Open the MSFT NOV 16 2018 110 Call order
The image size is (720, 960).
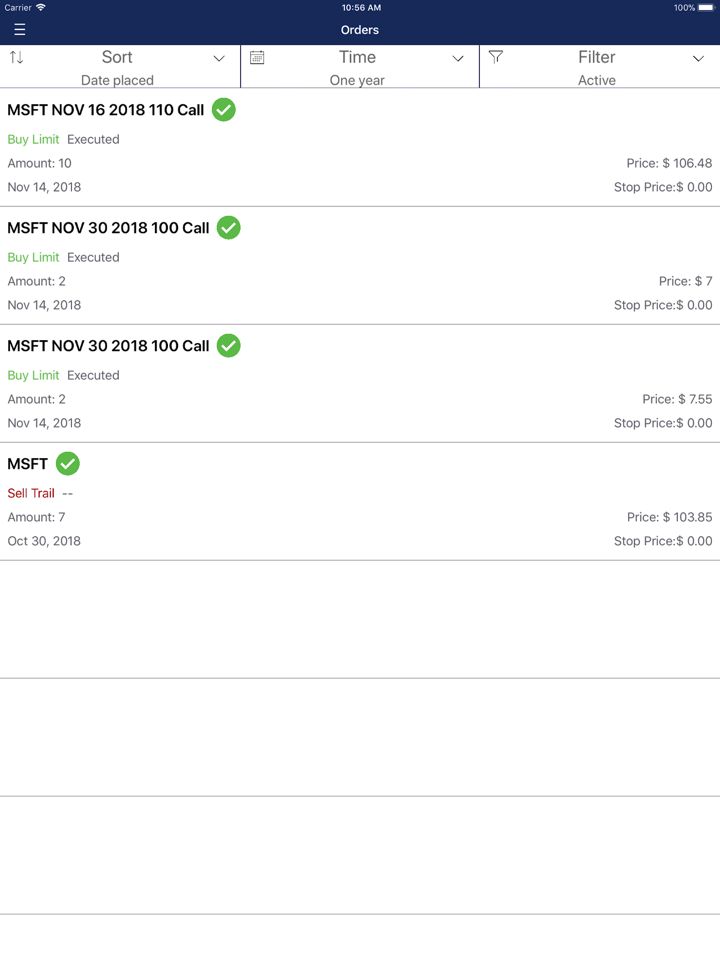105,110
